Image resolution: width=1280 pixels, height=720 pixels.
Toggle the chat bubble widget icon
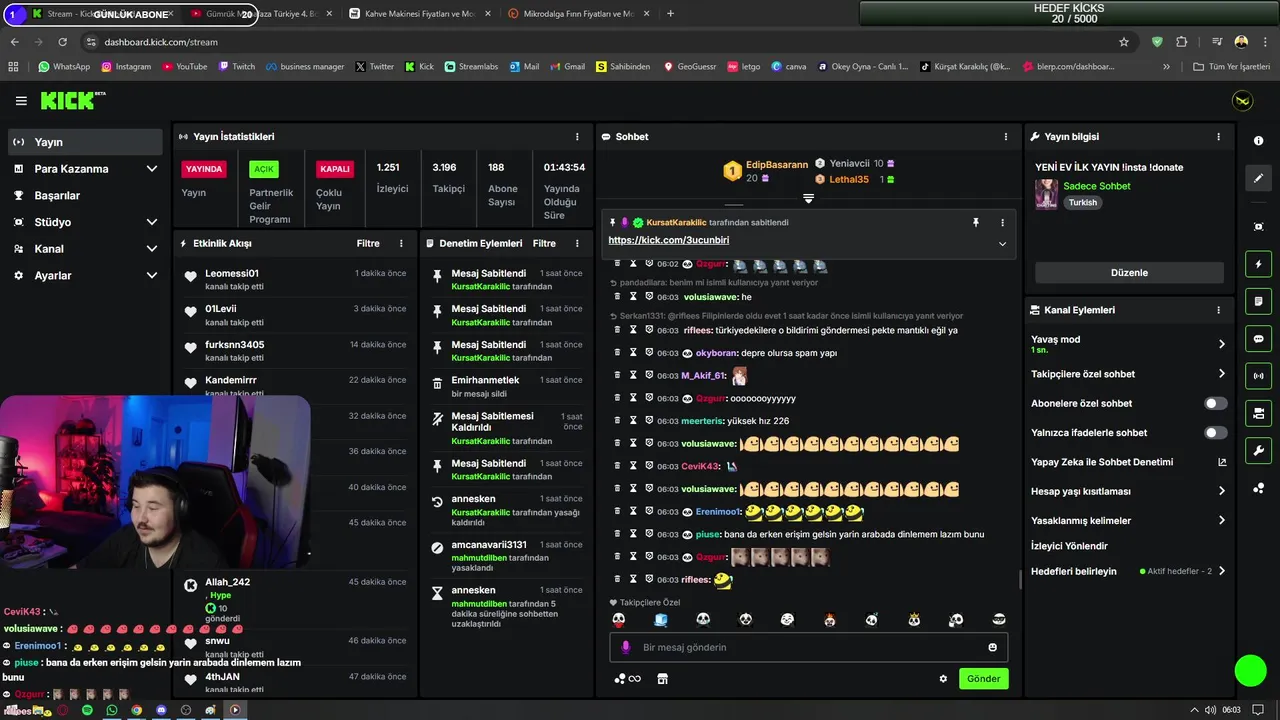click(x=1258, y=338)
